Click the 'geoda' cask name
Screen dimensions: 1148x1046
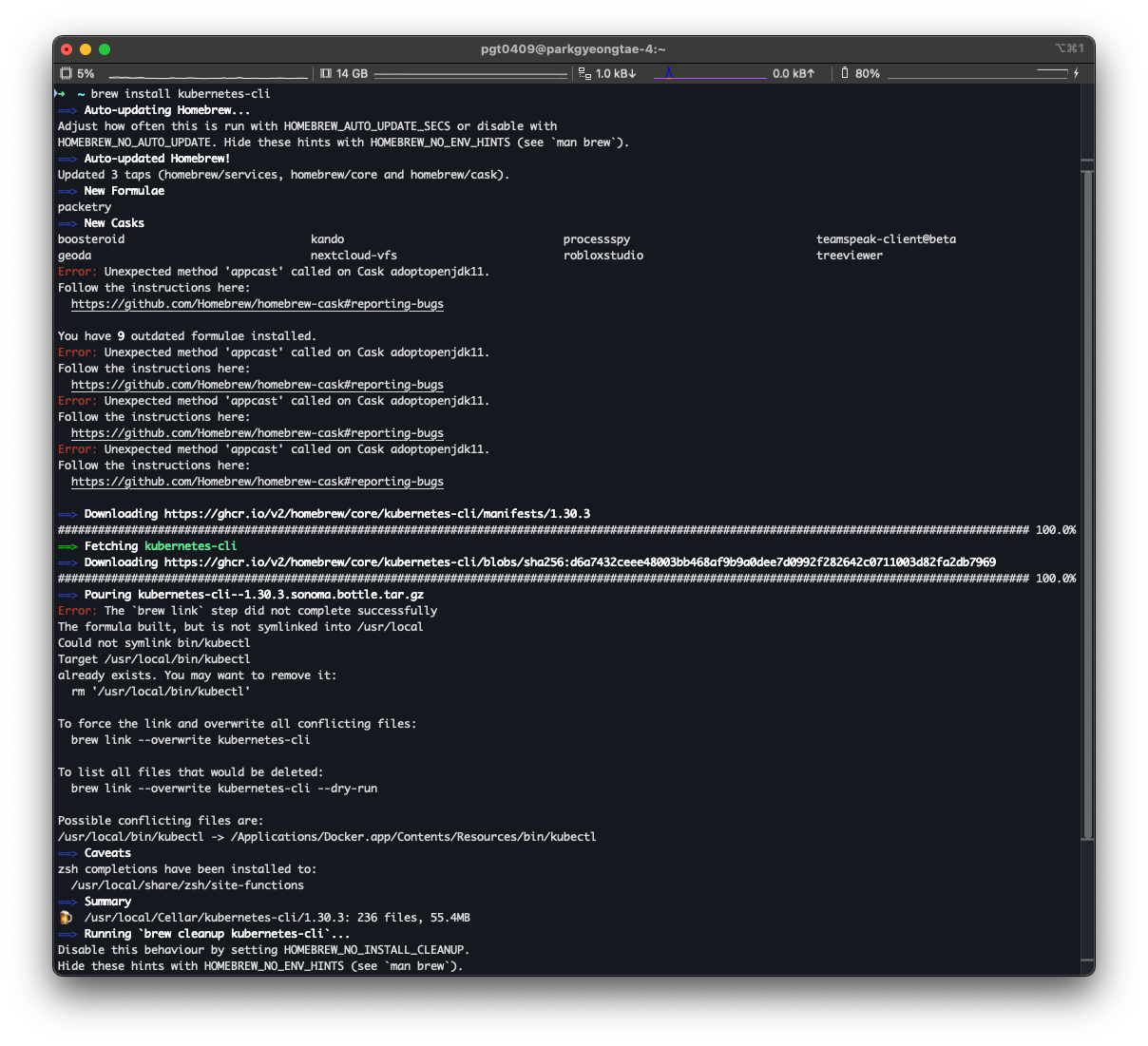pos(75,256)
